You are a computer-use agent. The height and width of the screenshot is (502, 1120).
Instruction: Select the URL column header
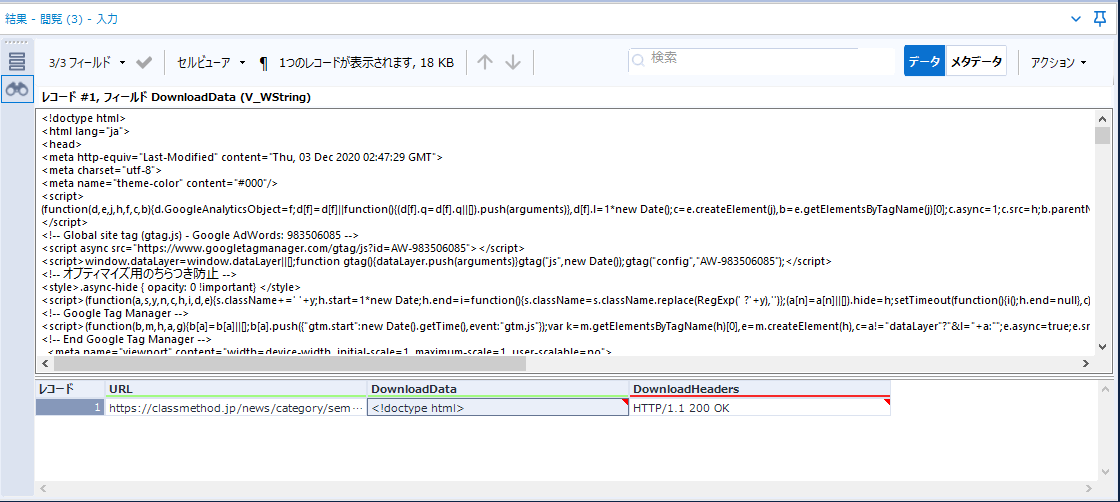click(235, 389)
